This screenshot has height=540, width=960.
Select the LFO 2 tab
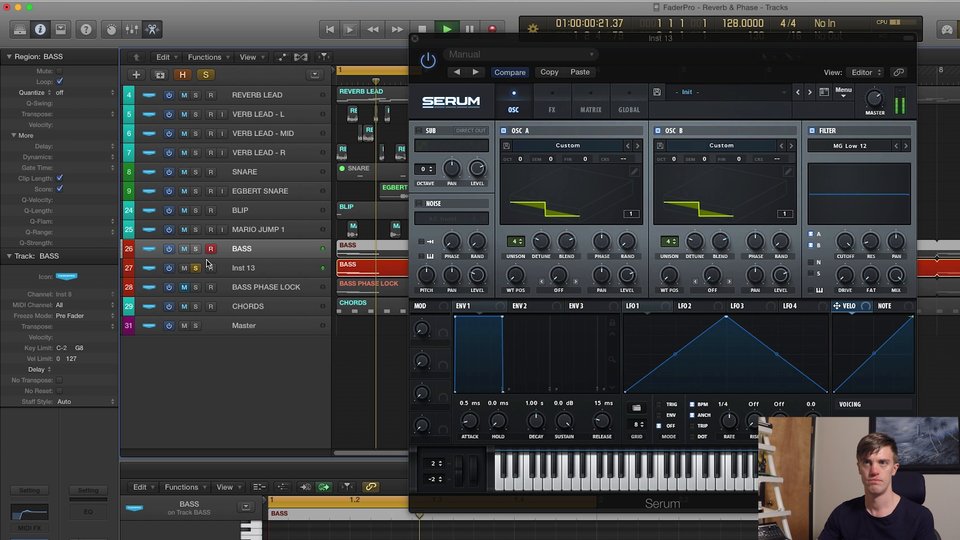pos(684,306)
